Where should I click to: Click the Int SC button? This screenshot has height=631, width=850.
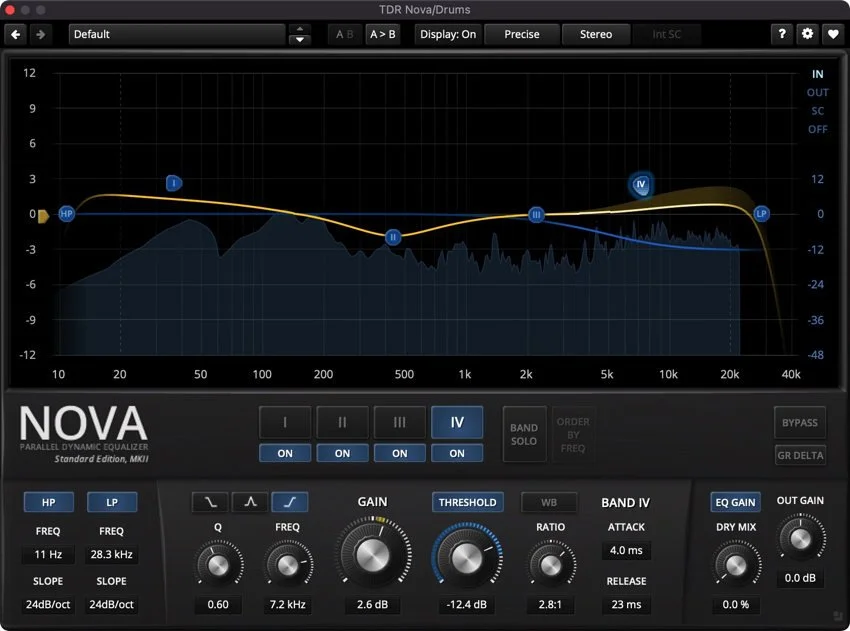point(666,34)
